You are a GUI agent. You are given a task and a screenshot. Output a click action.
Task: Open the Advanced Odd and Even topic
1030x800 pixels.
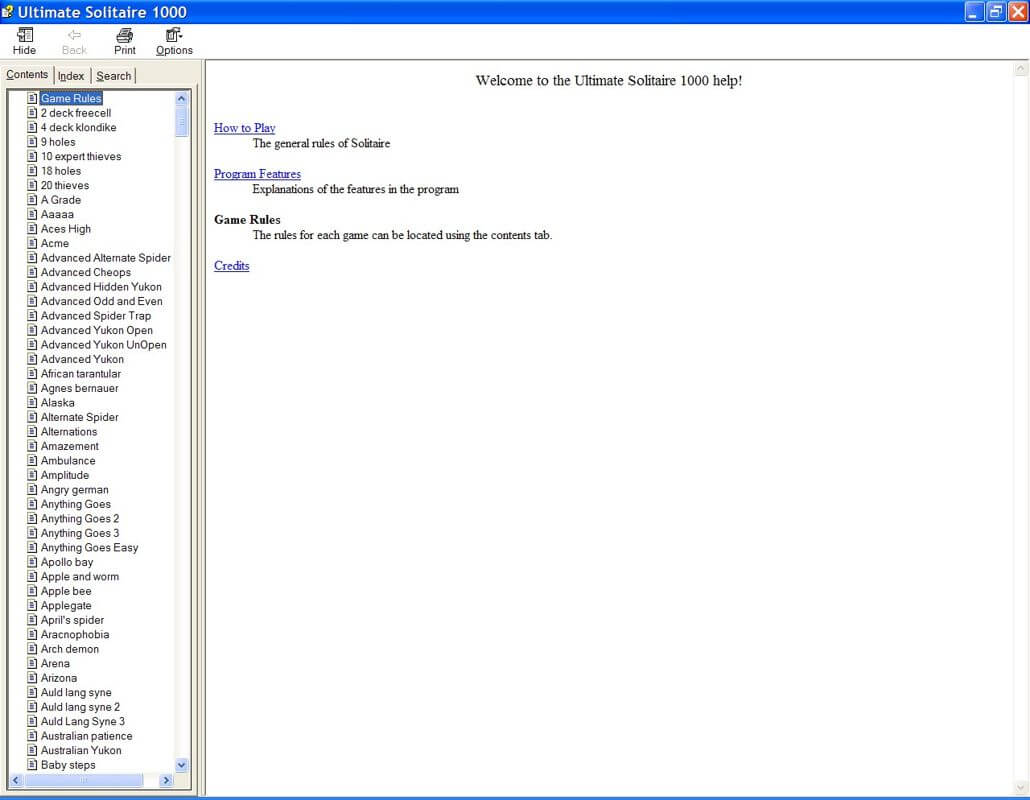[102, 301]
